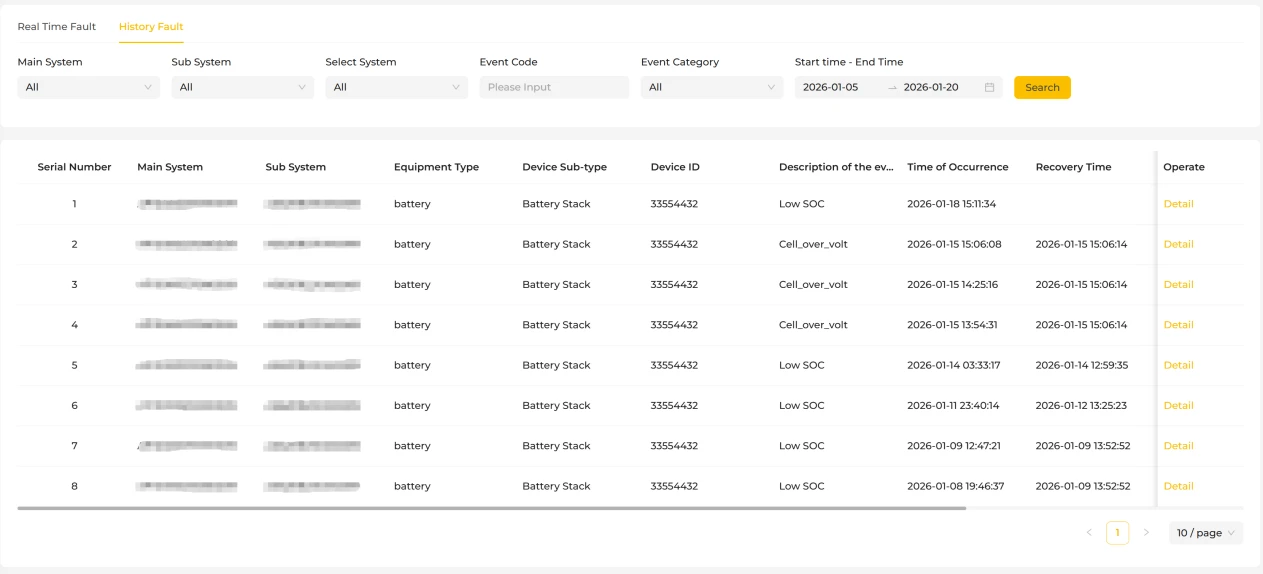This screenshot has height=574, width=1263.
Task: Open Detail for serial number 5
Action: (1178, 365)
